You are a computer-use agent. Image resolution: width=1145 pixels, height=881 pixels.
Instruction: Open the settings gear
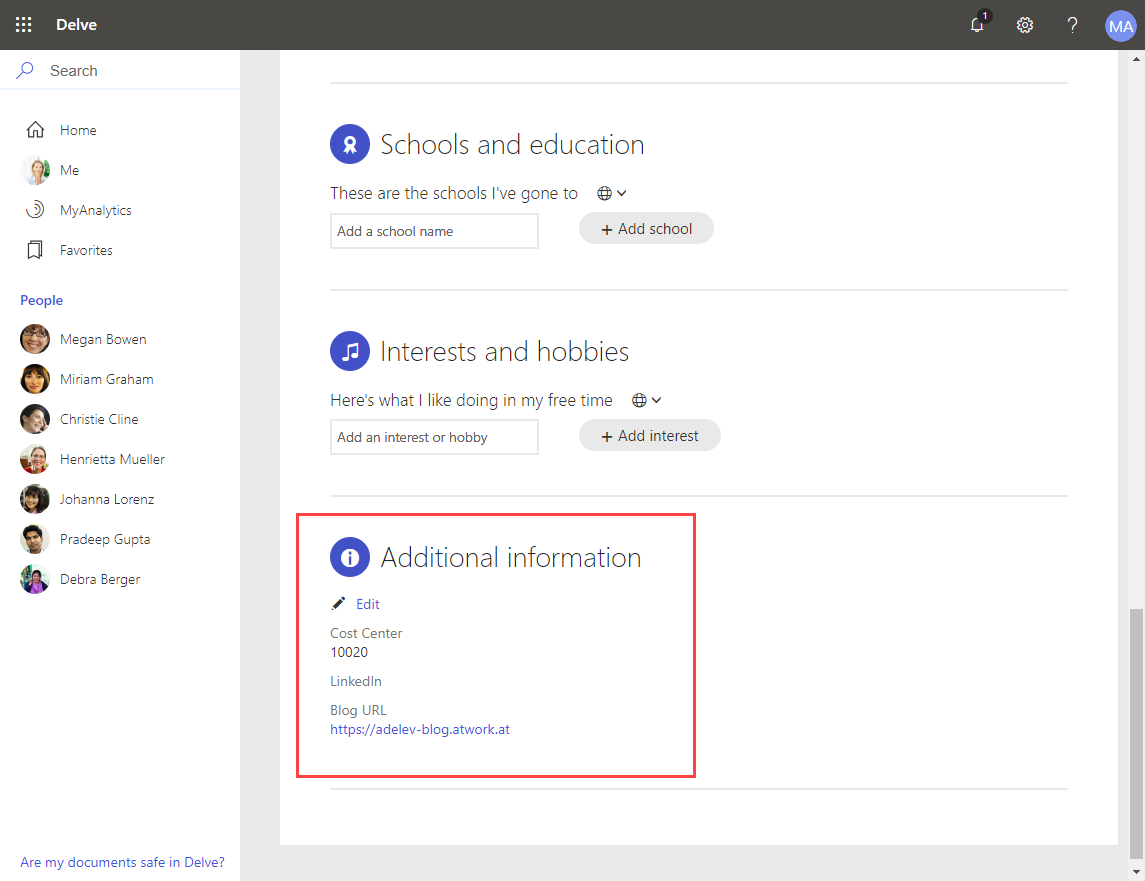point(1025,25)
